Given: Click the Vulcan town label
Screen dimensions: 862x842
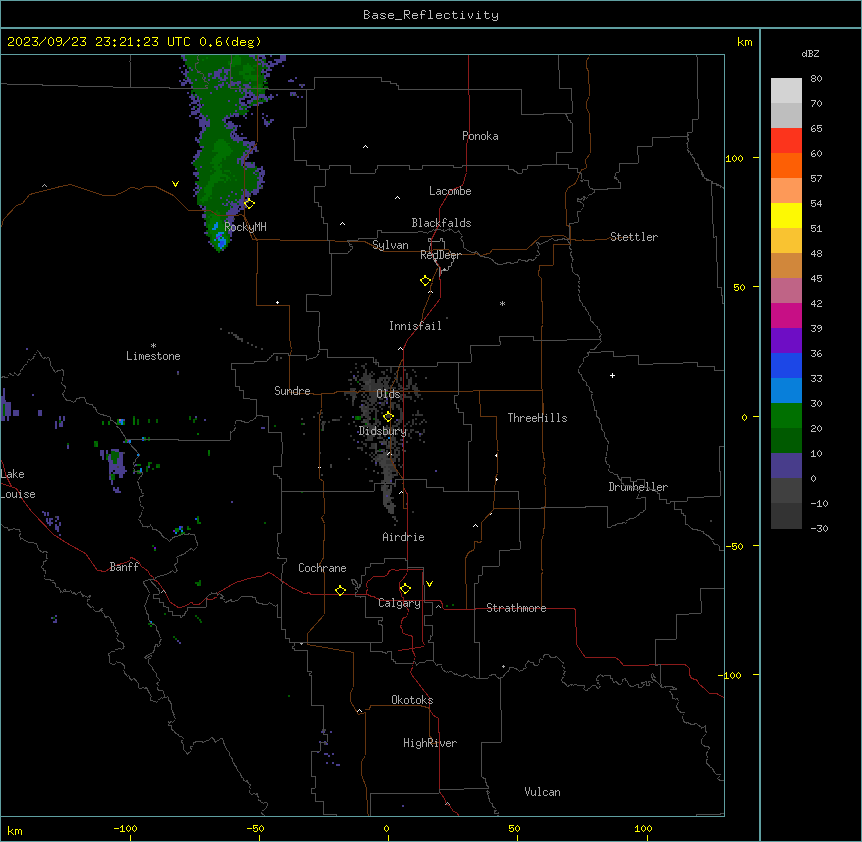Looking at the screenshot, I should (x=543, y=792).
